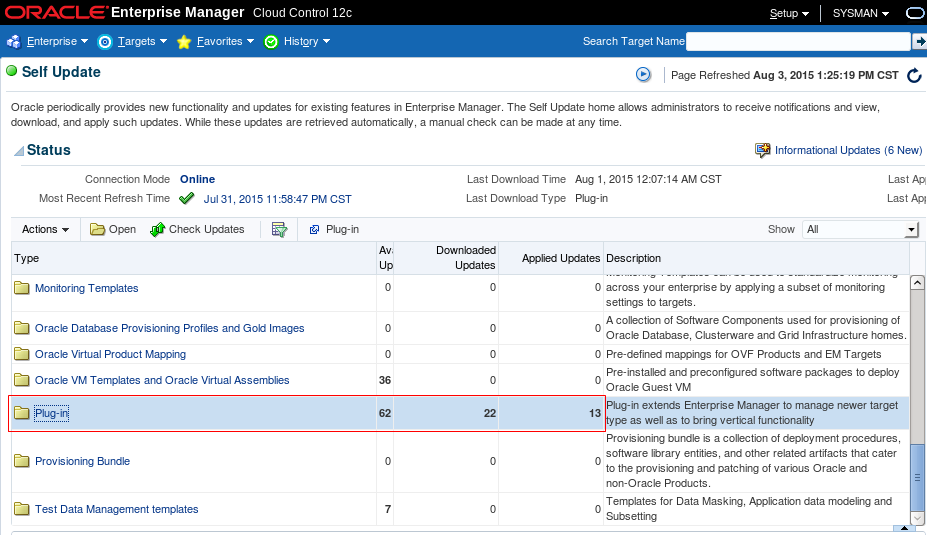Click the Downloaded Updates column header
This screenshot has height=535, width=927.
click(446, 258)
